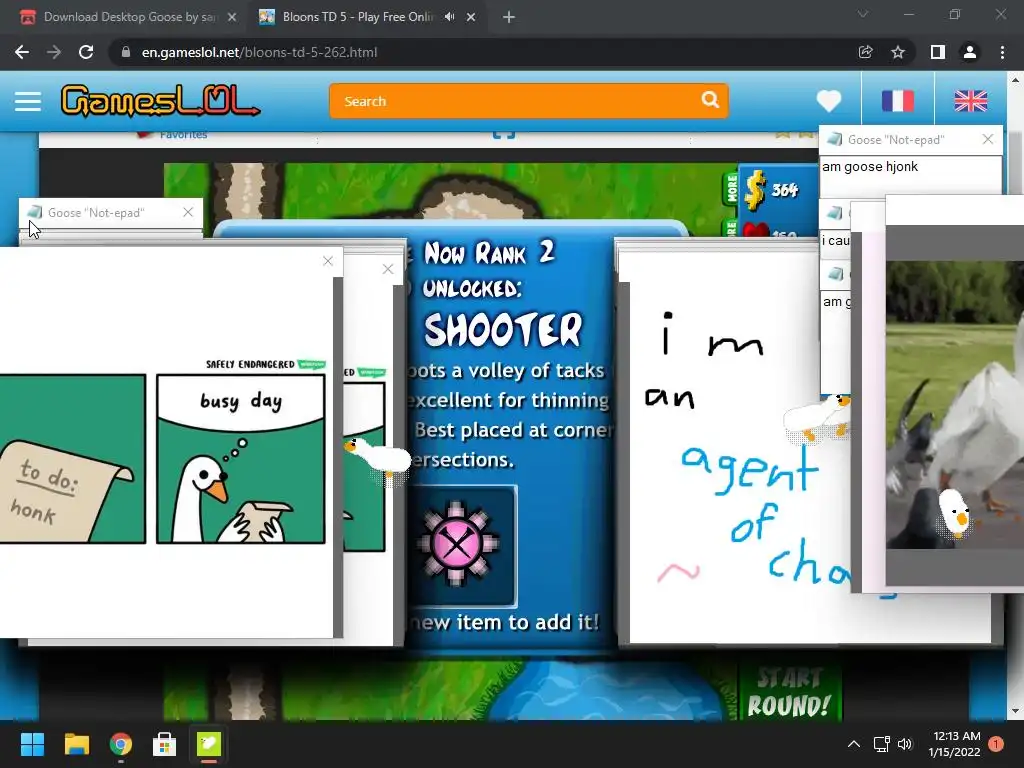Open Chrome three-dot menu
The height and width of the screenshot is (768, 1024).
(x=1002, y=52)
